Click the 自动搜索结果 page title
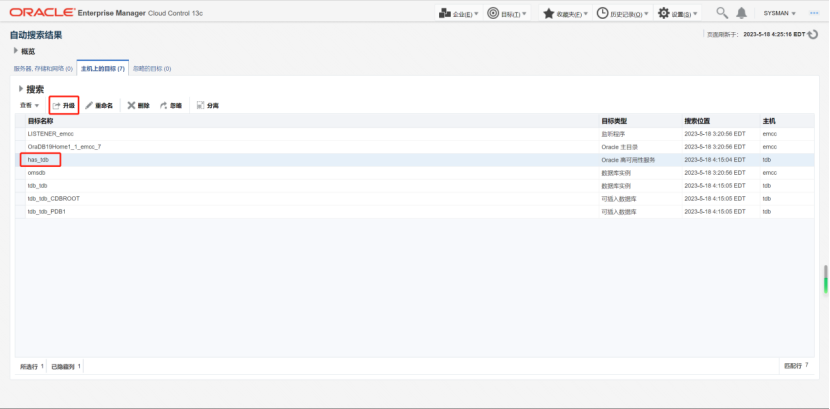830x409 pixels. (36, 35)
